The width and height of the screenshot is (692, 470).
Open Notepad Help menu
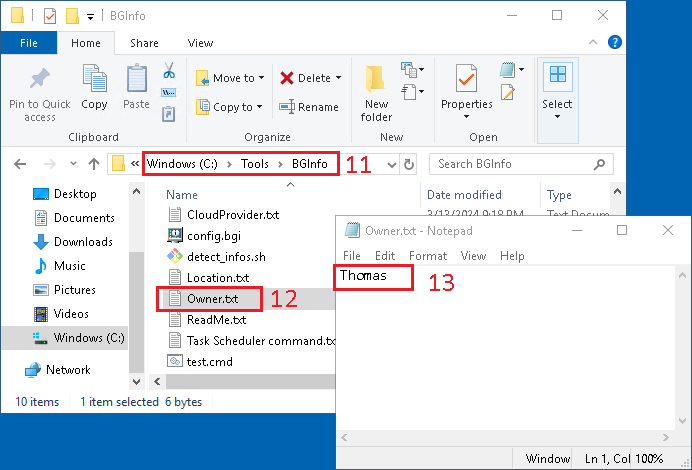coord(512,256)
